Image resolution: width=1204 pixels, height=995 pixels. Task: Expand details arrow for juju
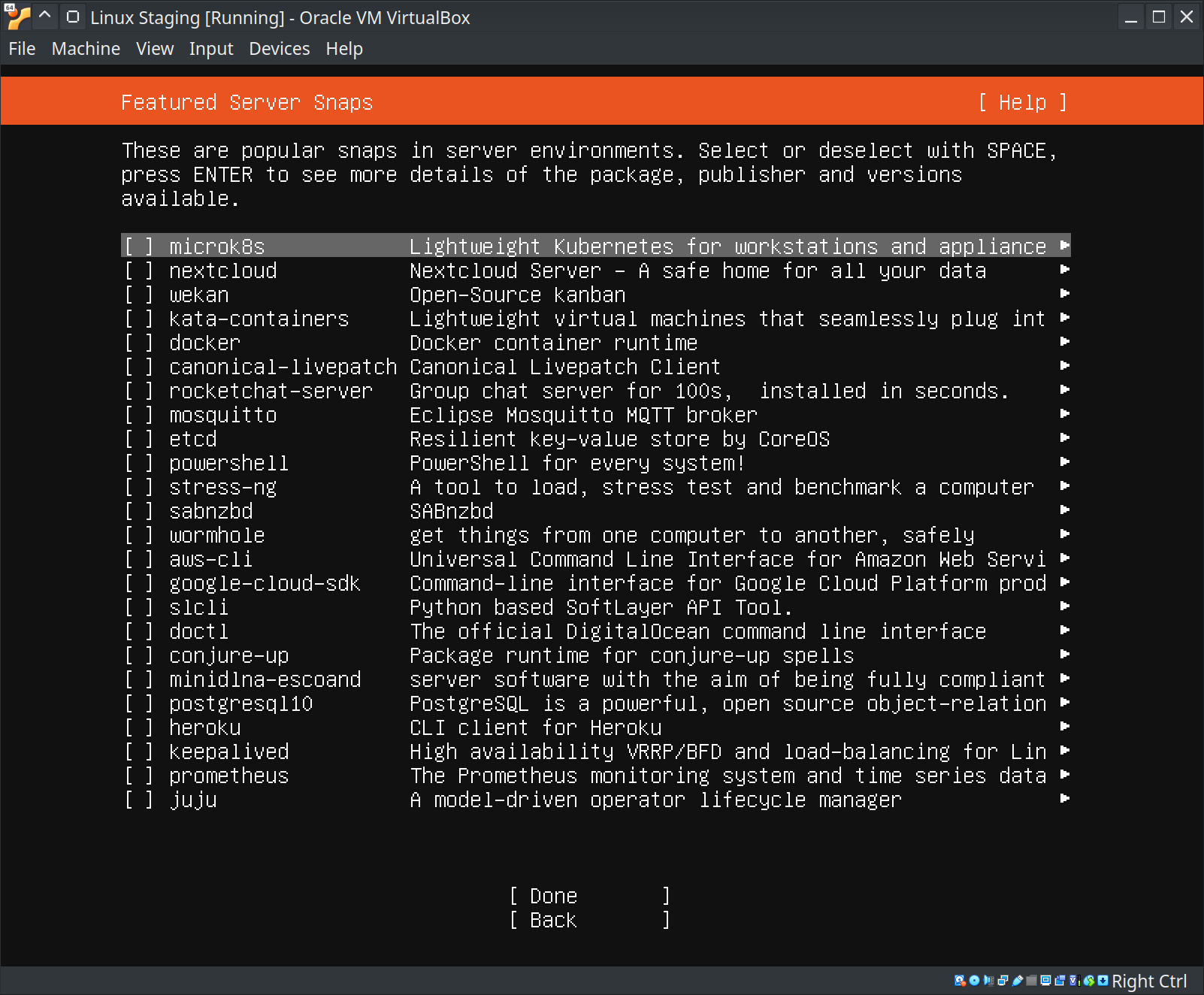1064,799
